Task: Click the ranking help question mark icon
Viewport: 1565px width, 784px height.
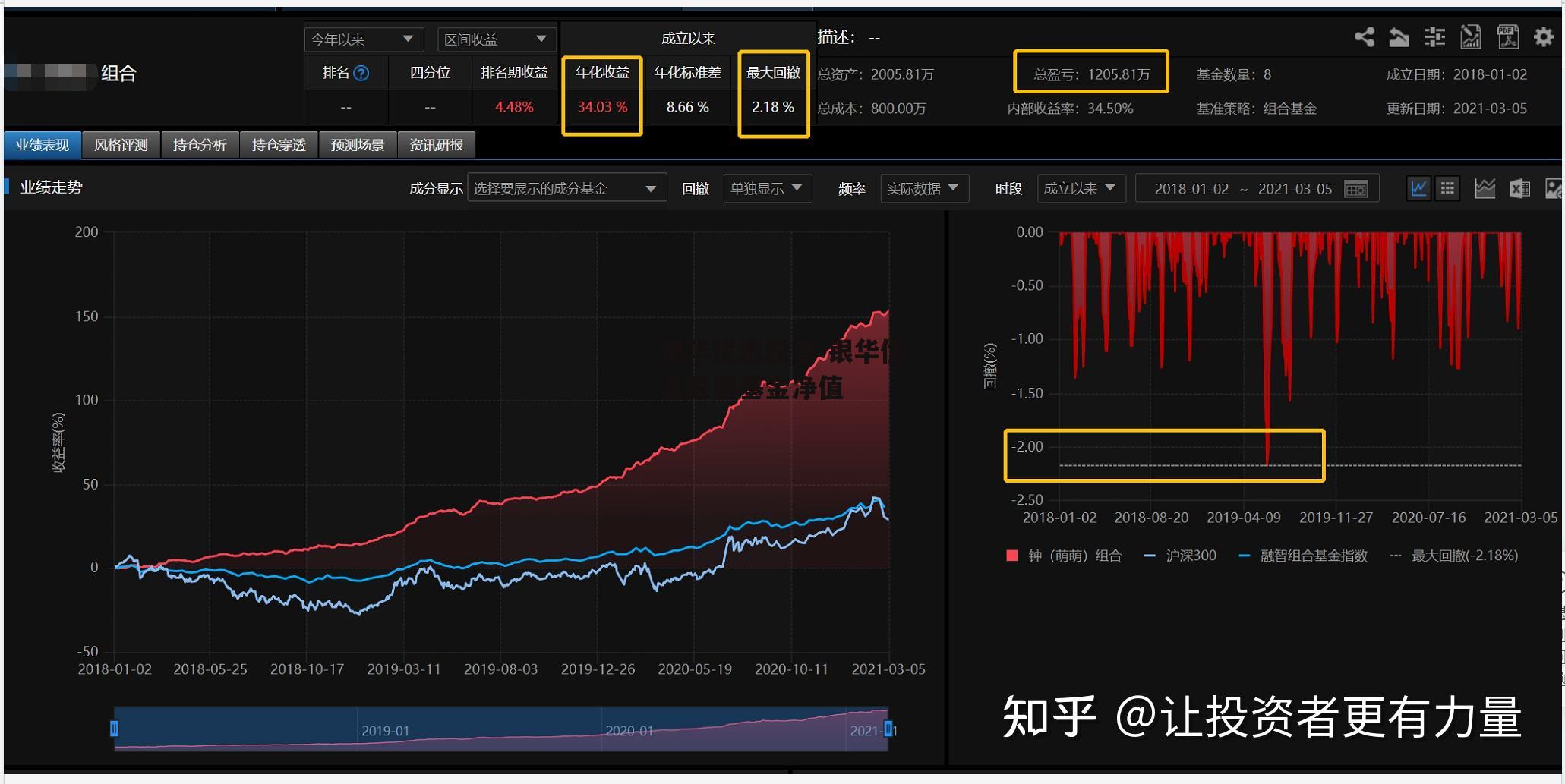Action: point(361,73)
